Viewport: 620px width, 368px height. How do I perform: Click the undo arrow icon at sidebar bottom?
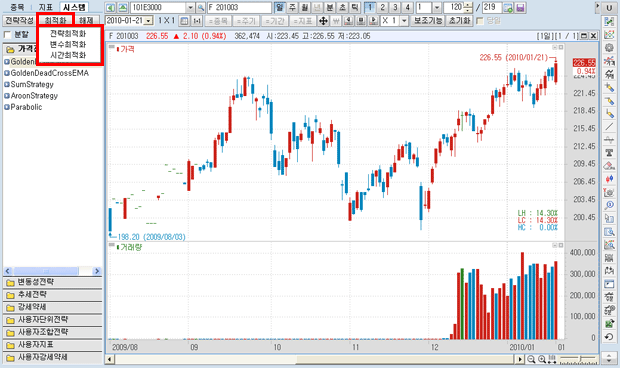click(x=609, y=336)
